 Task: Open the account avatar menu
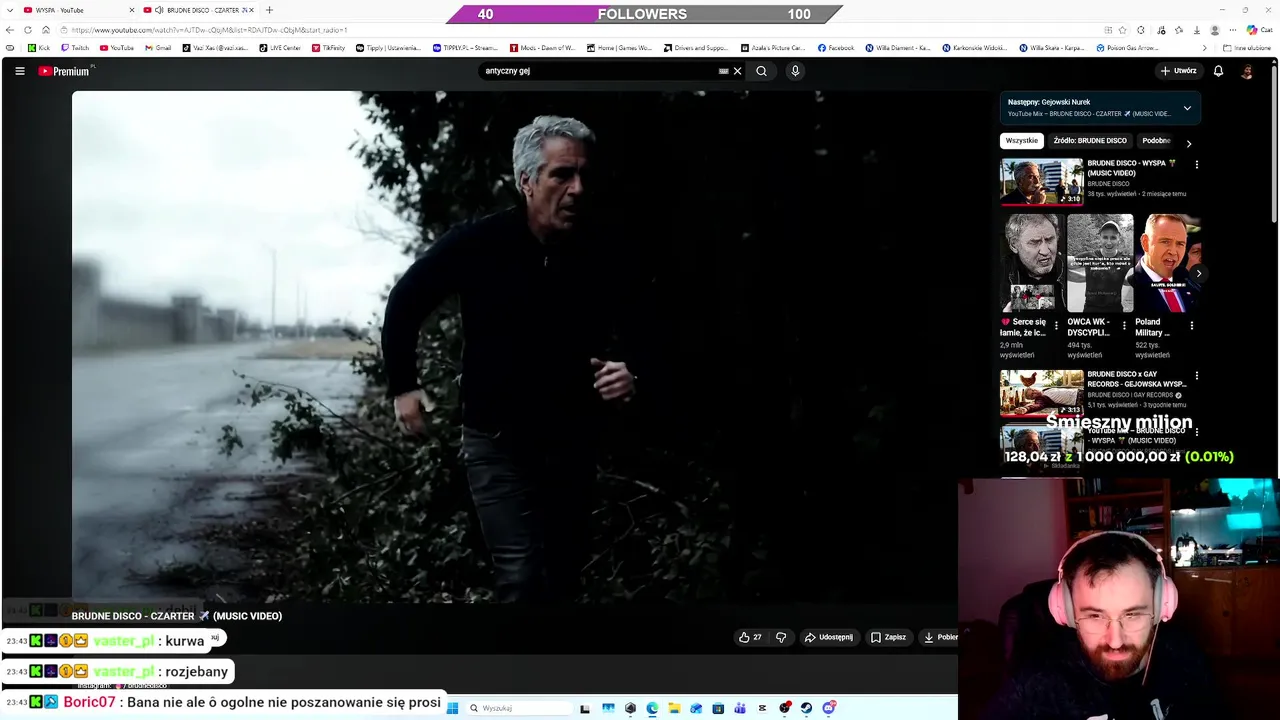pyautogui.click(x=1247, y=71)
